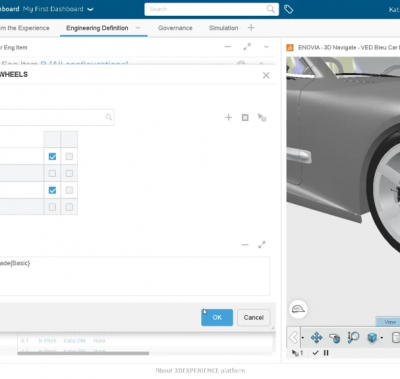Click the round hard hat icon in the 3D viewer
Viewport: 400px width, 379px height.
(x=298, y=310)
